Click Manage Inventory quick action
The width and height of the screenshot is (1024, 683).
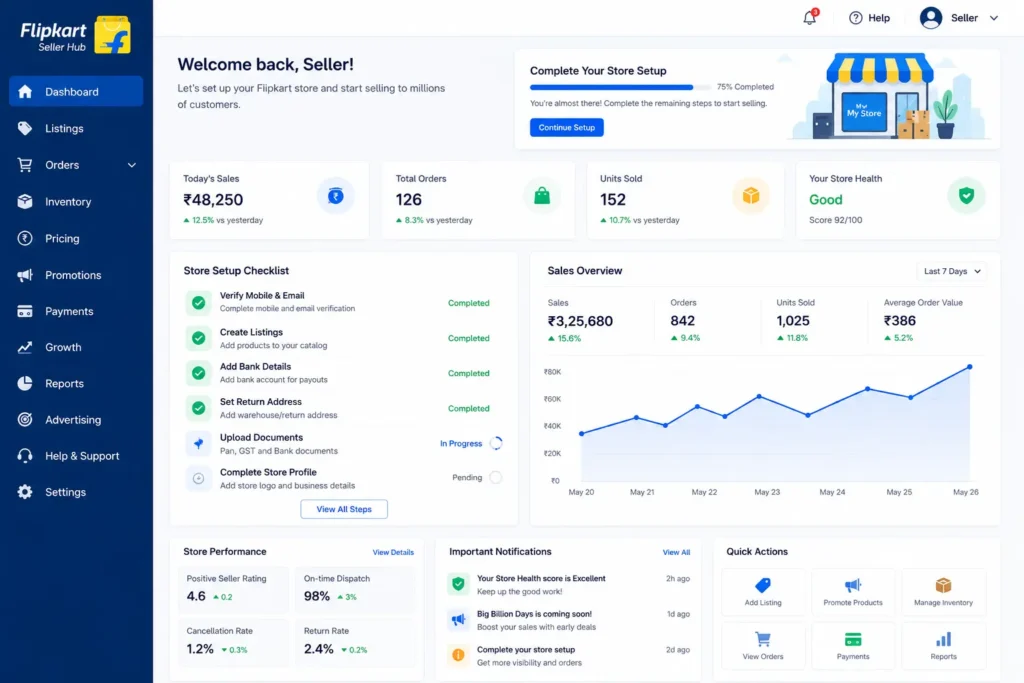943,592
